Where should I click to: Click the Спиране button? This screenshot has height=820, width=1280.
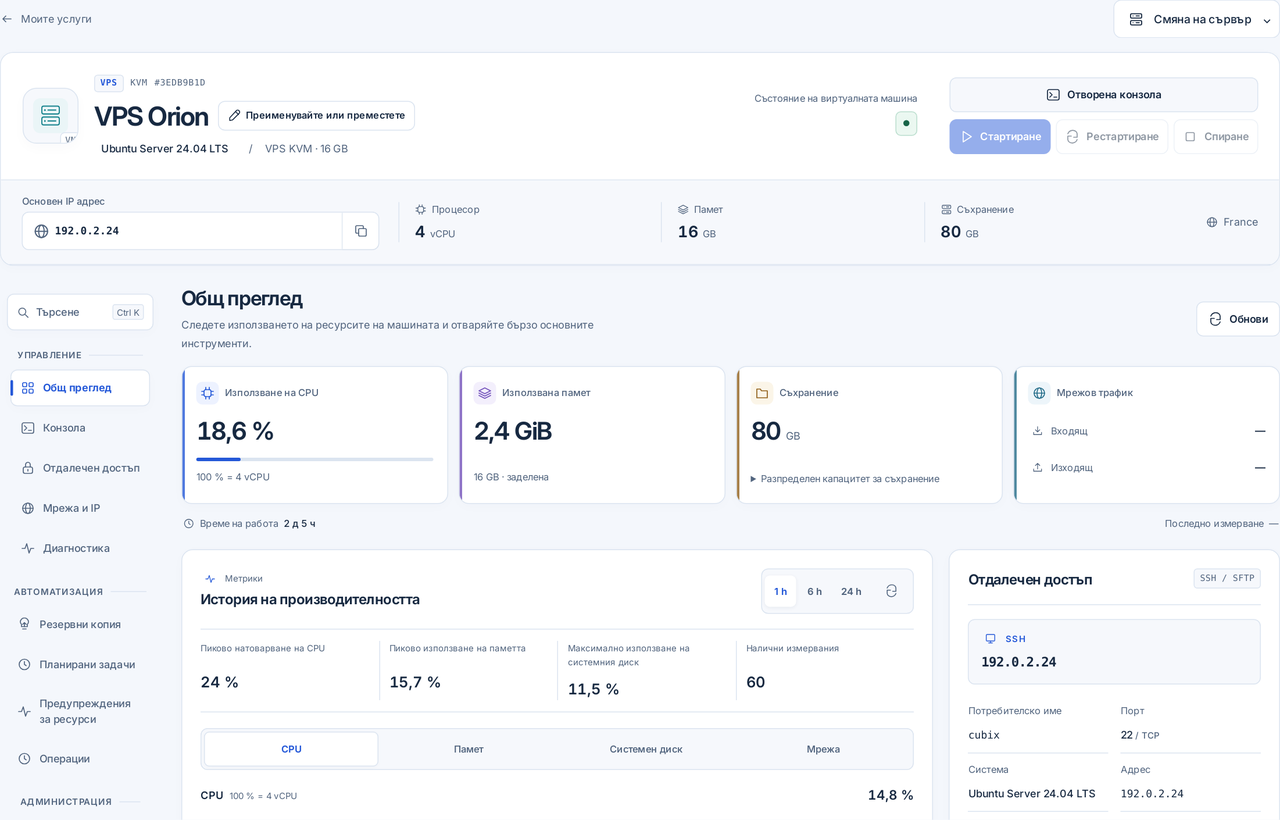[1216, 137]
